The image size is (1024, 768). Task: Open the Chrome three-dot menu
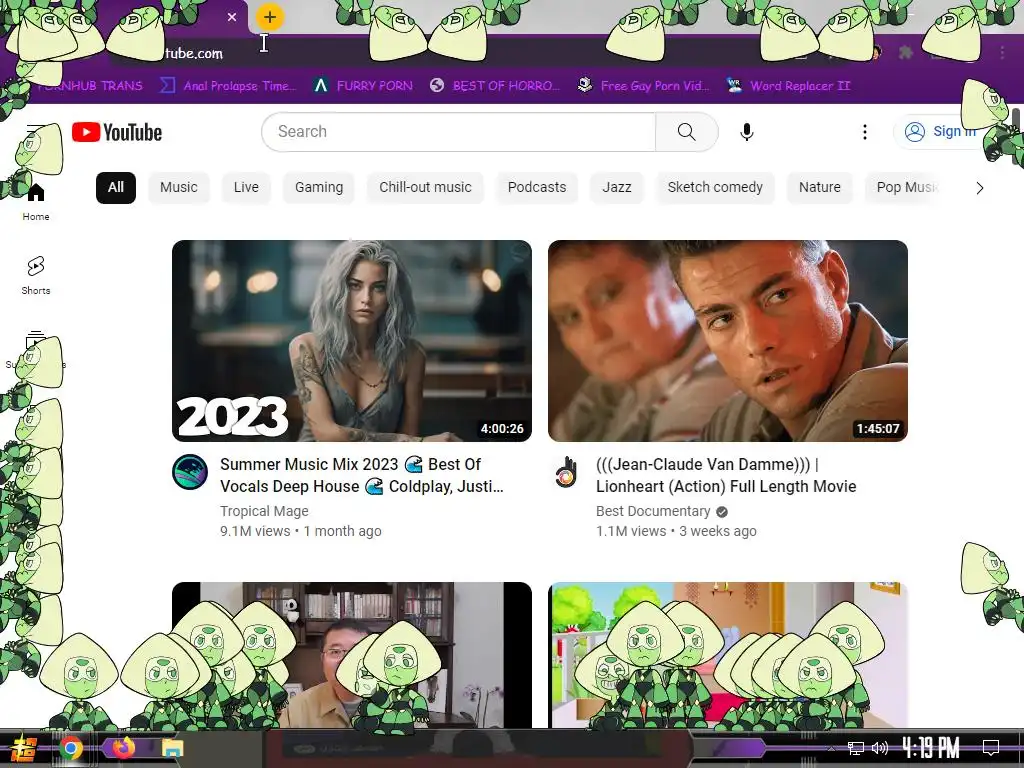pyautogui.click(x=1002, y=52)
